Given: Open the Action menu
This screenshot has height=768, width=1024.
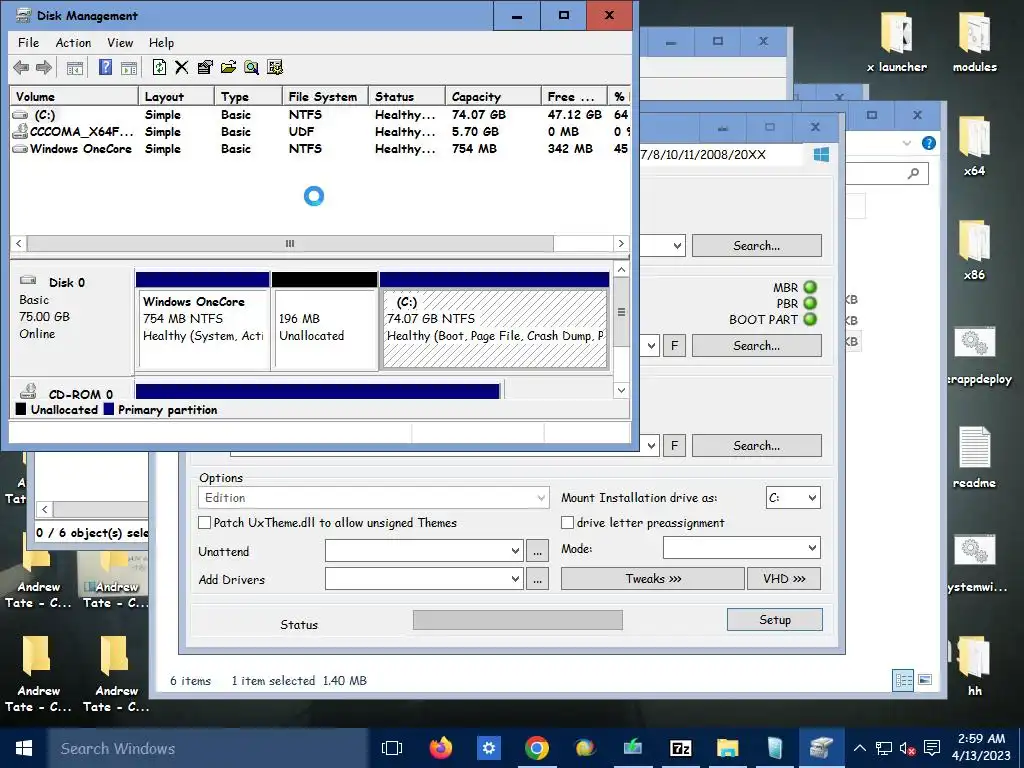Looking at the screenshot, I should (x=73, y=43).
